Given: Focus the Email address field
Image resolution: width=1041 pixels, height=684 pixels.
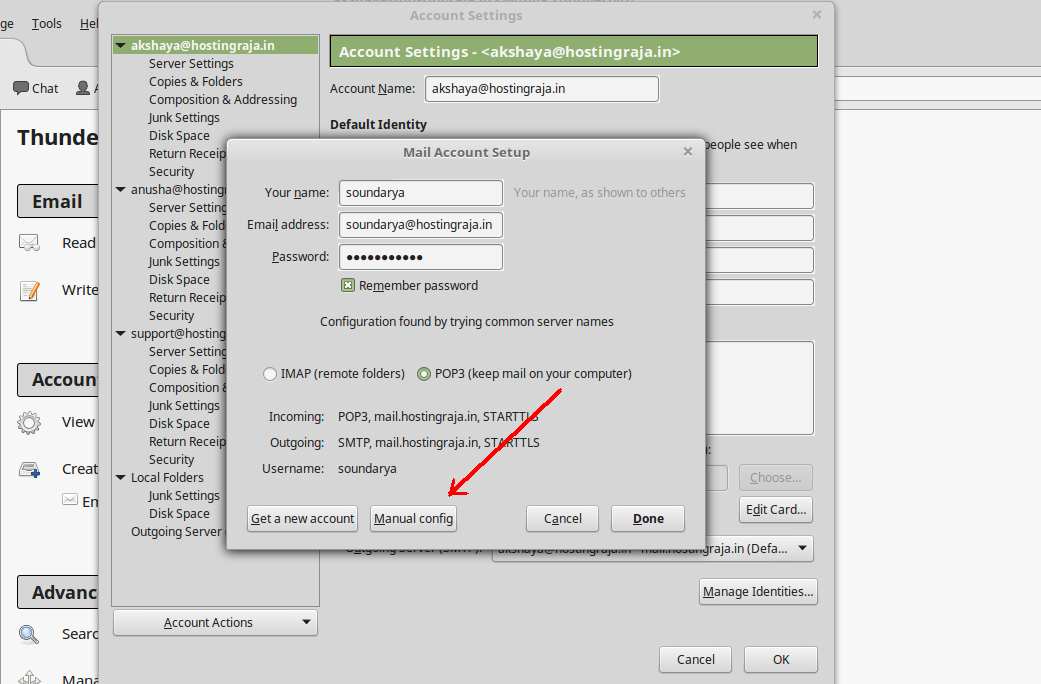Looking at the screenshot, I should [421, 224].
